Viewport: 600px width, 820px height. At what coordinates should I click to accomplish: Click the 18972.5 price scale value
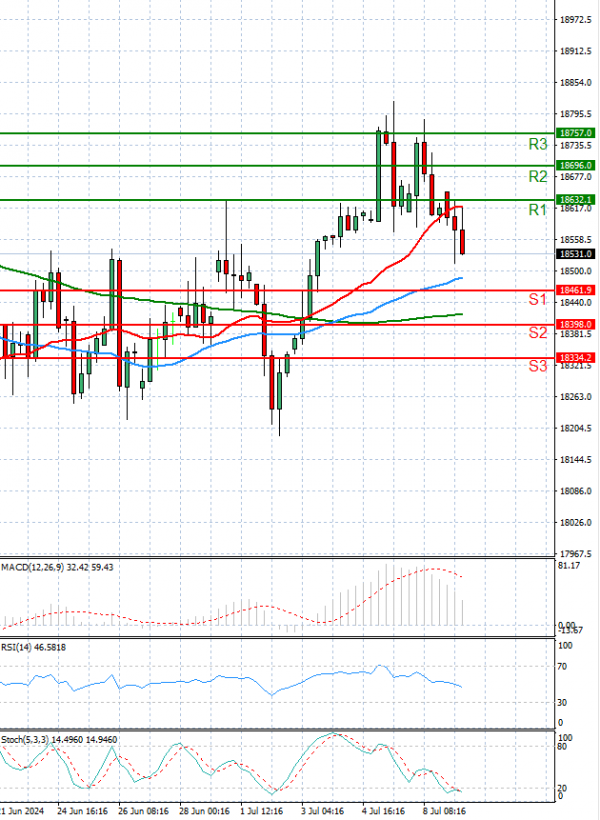tap(575, 20)
